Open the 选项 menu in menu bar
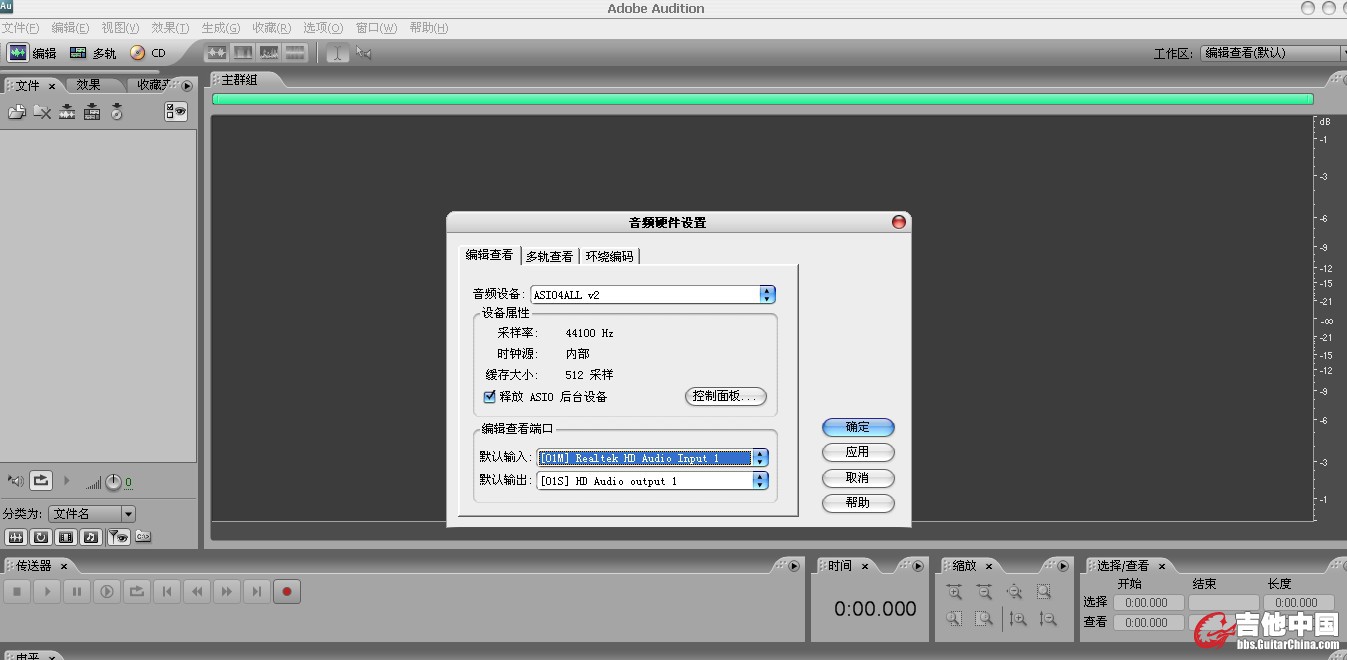Screen dimensions: 1347x660 [322, 28]
